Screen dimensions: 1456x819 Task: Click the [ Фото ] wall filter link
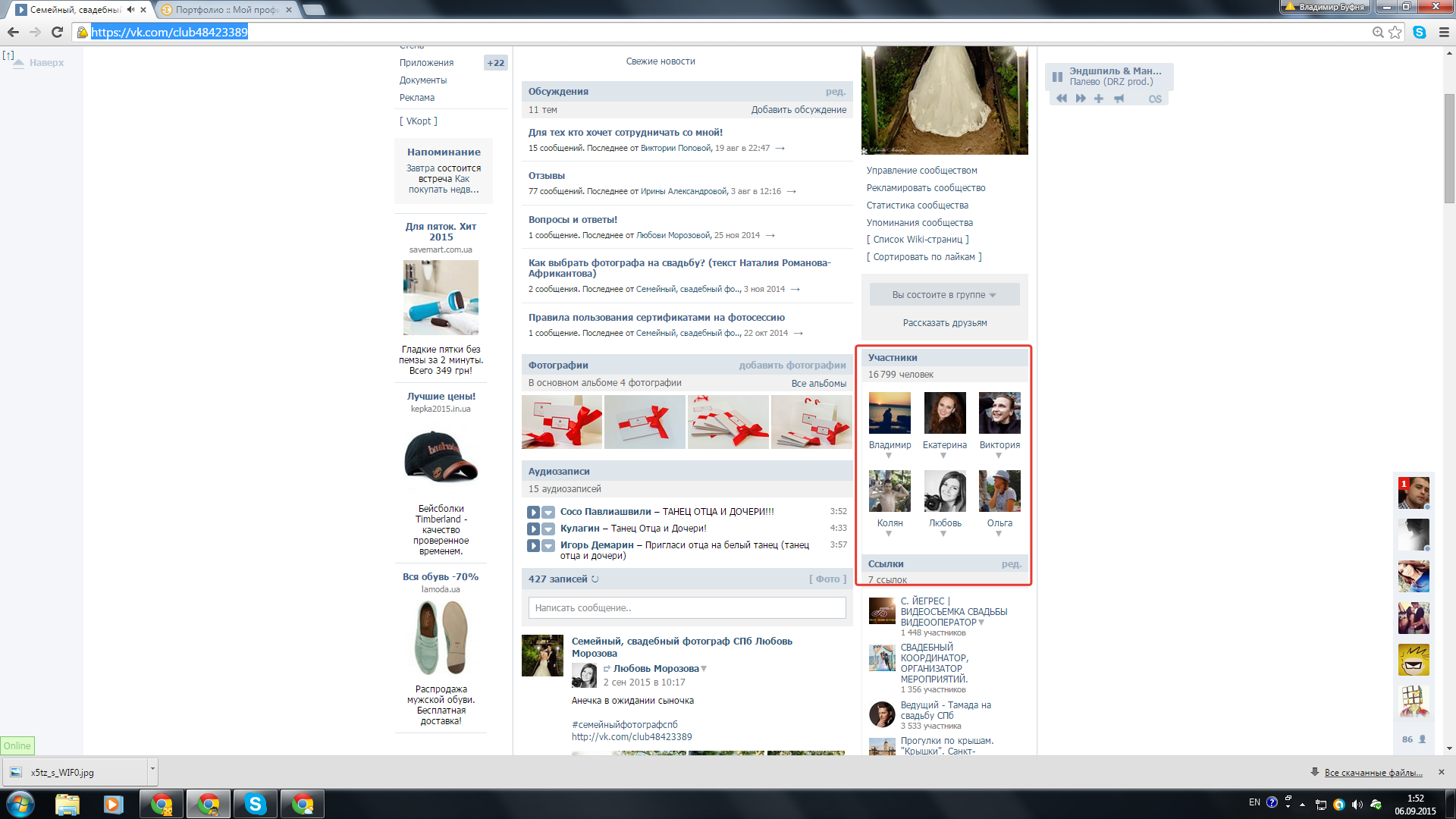coord(827,579)
